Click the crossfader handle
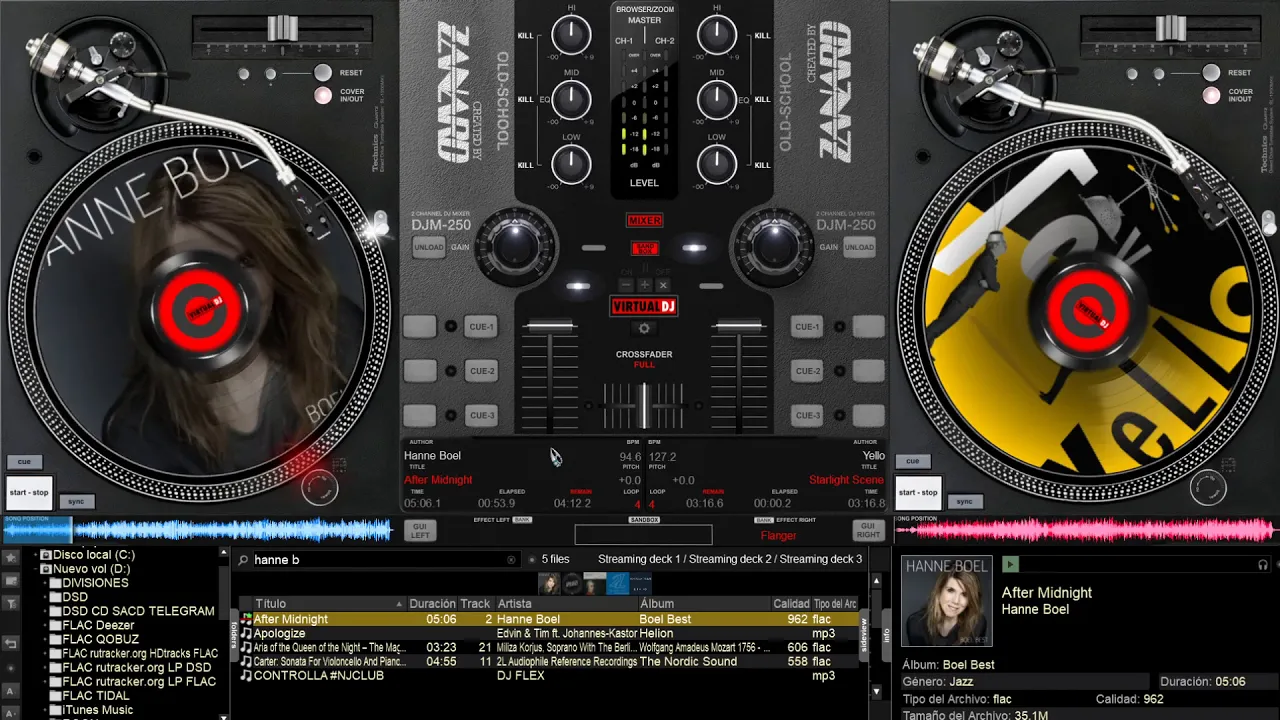This screenshot has width=1280, height=720. (644, 404)
